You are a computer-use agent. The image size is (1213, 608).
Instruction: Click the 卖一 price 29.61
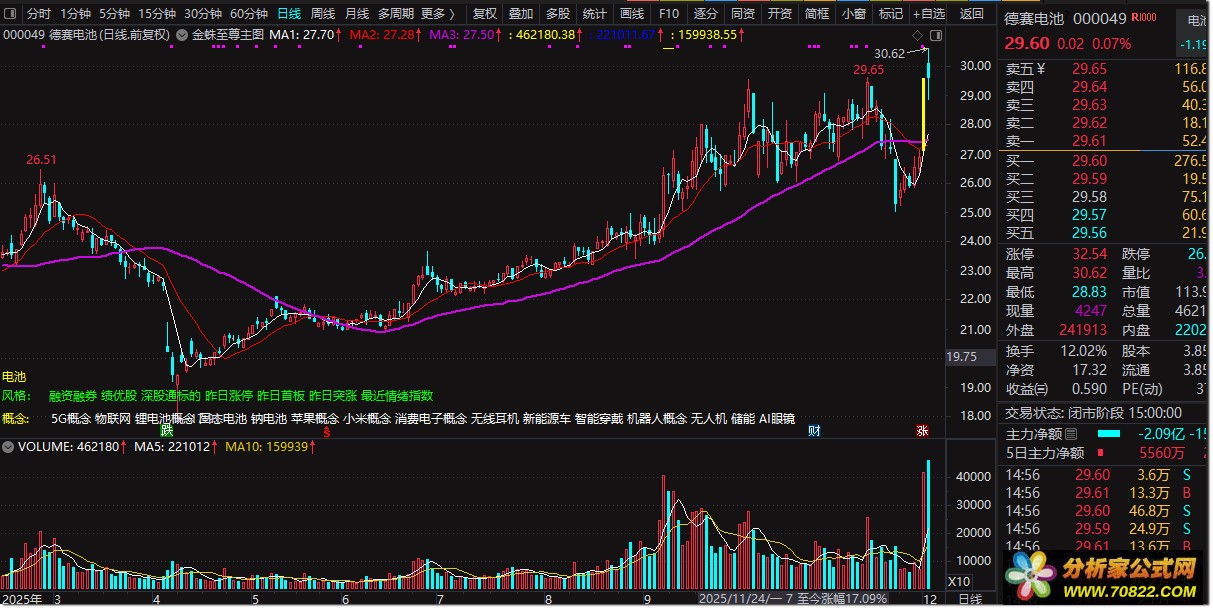tap(1090, 141)
